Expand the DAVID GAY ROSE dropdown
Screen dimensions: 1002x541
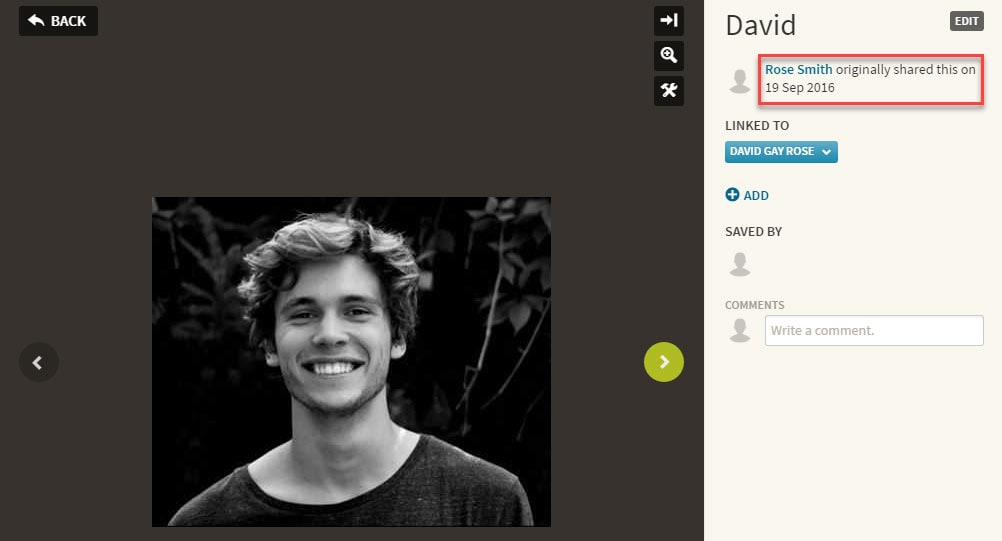(x=781, y=152)
